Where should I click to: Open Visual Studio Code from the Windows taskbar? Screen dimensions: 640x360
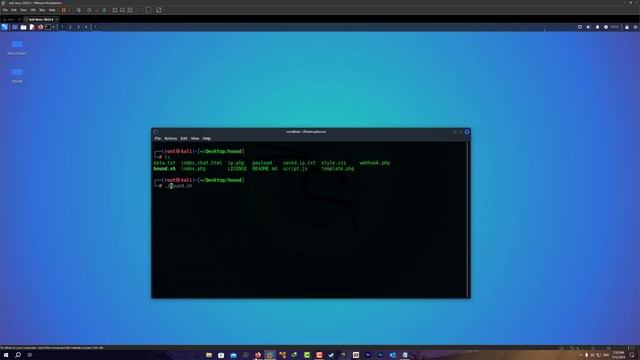tap(392, 355)
